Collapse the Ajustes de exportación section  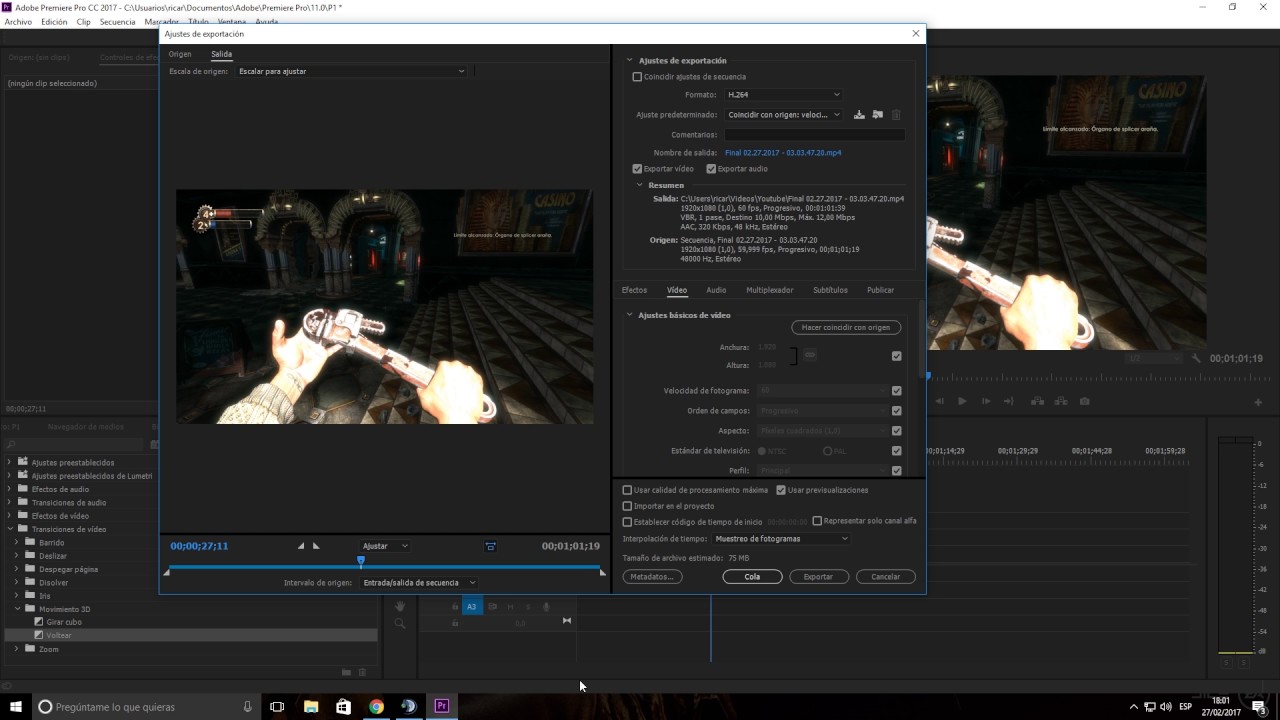pos(630,61)
